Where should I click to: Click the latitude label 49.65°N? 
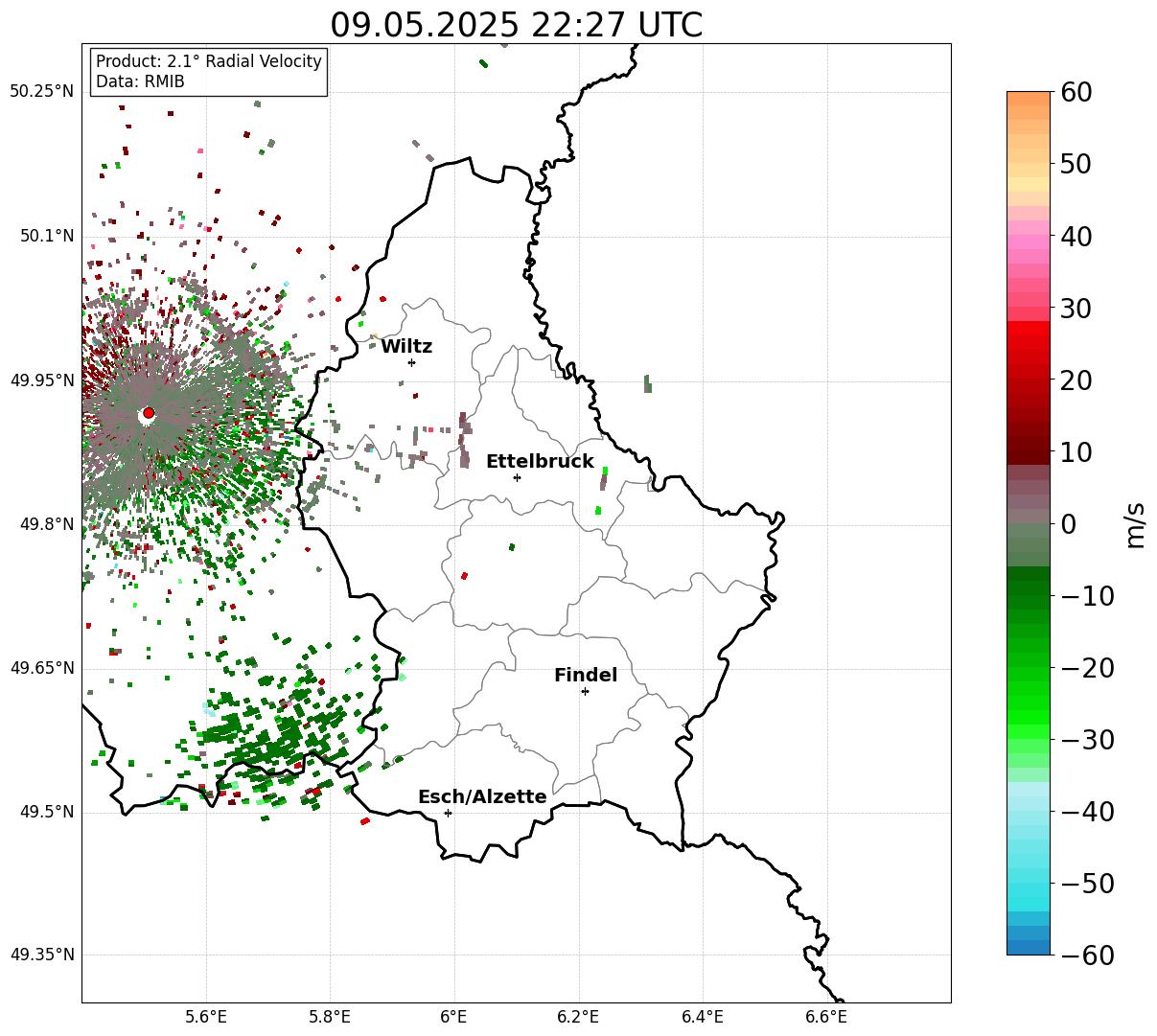pyautogui.click(x=42, y=668)
